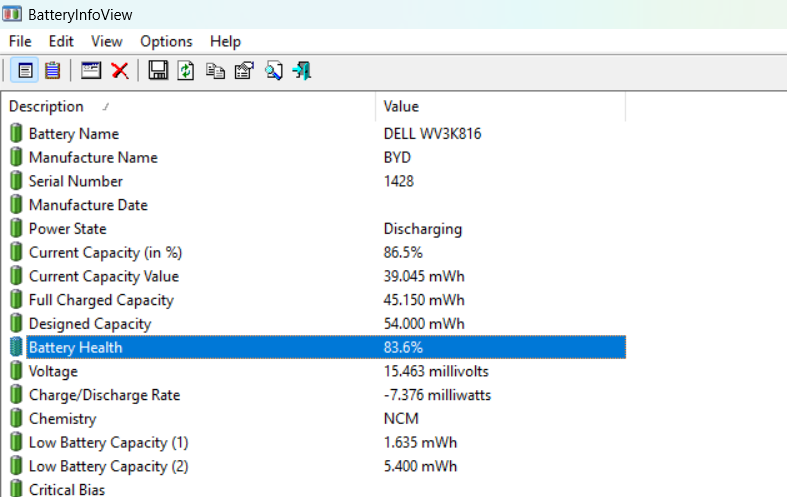Select the Serial Number row text
787x497 pixels.
point(76,181)
